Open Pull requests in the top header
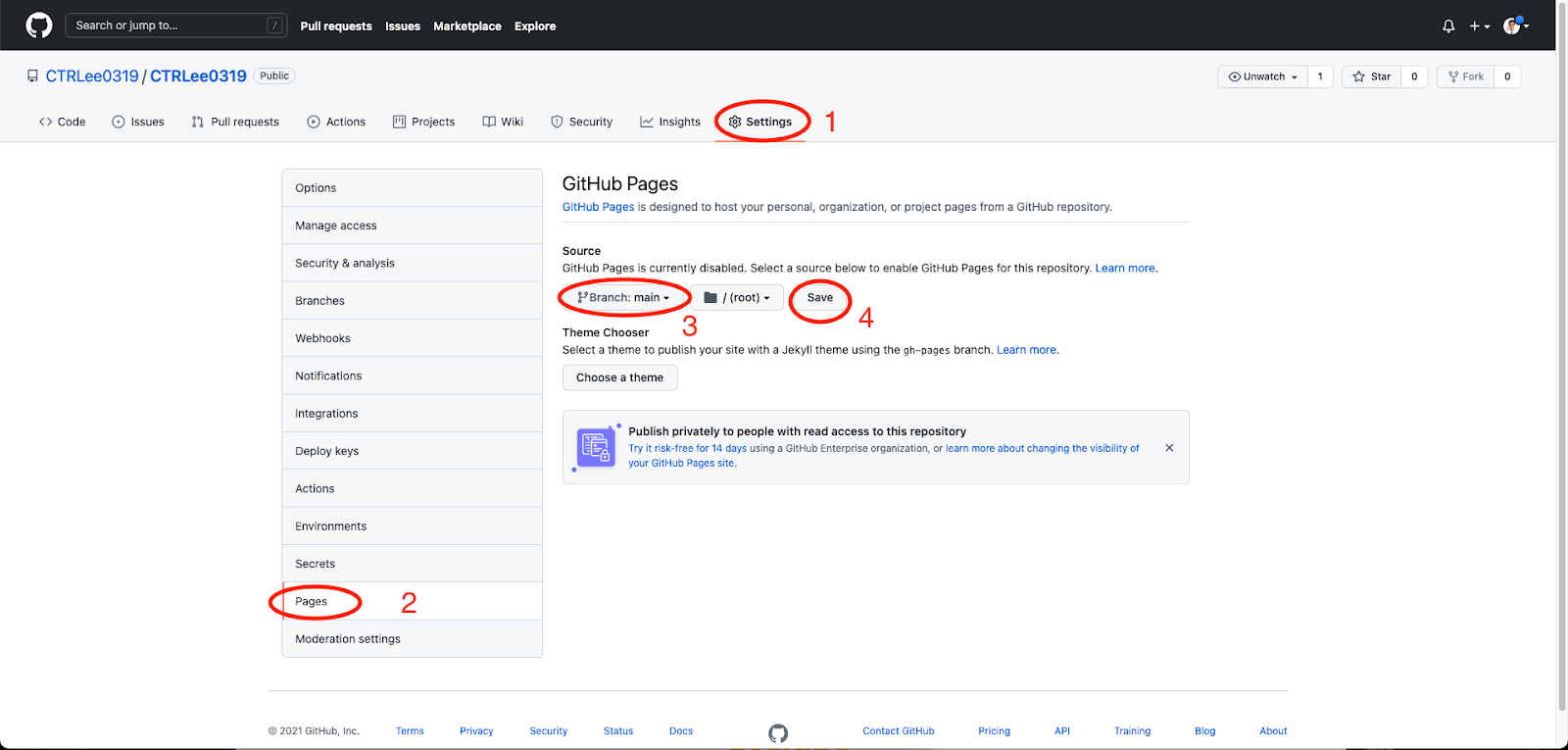This screenshot has height=750, width=1568. point(336,26)
